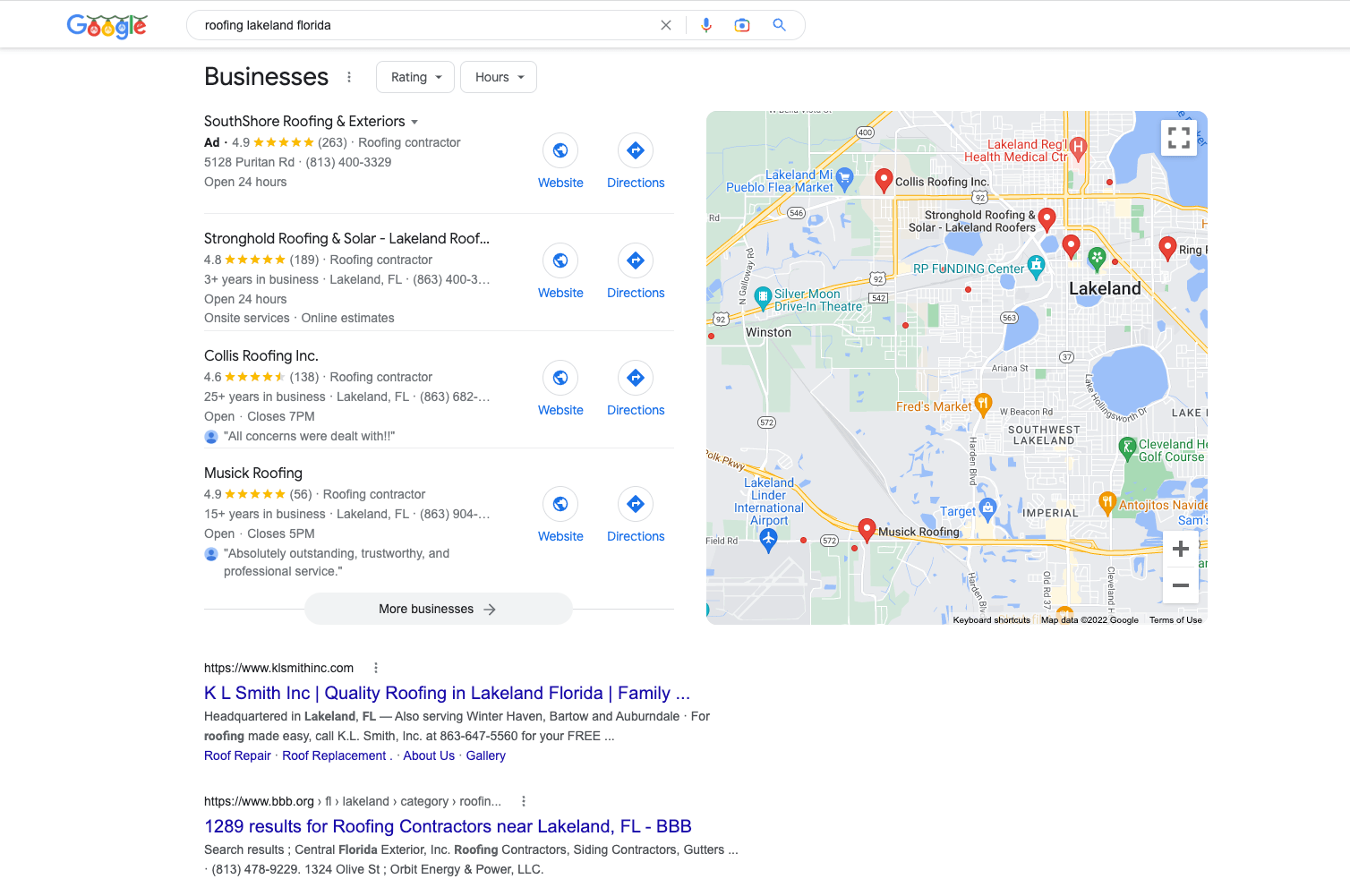Clear the search query text

tap(666, 25)
